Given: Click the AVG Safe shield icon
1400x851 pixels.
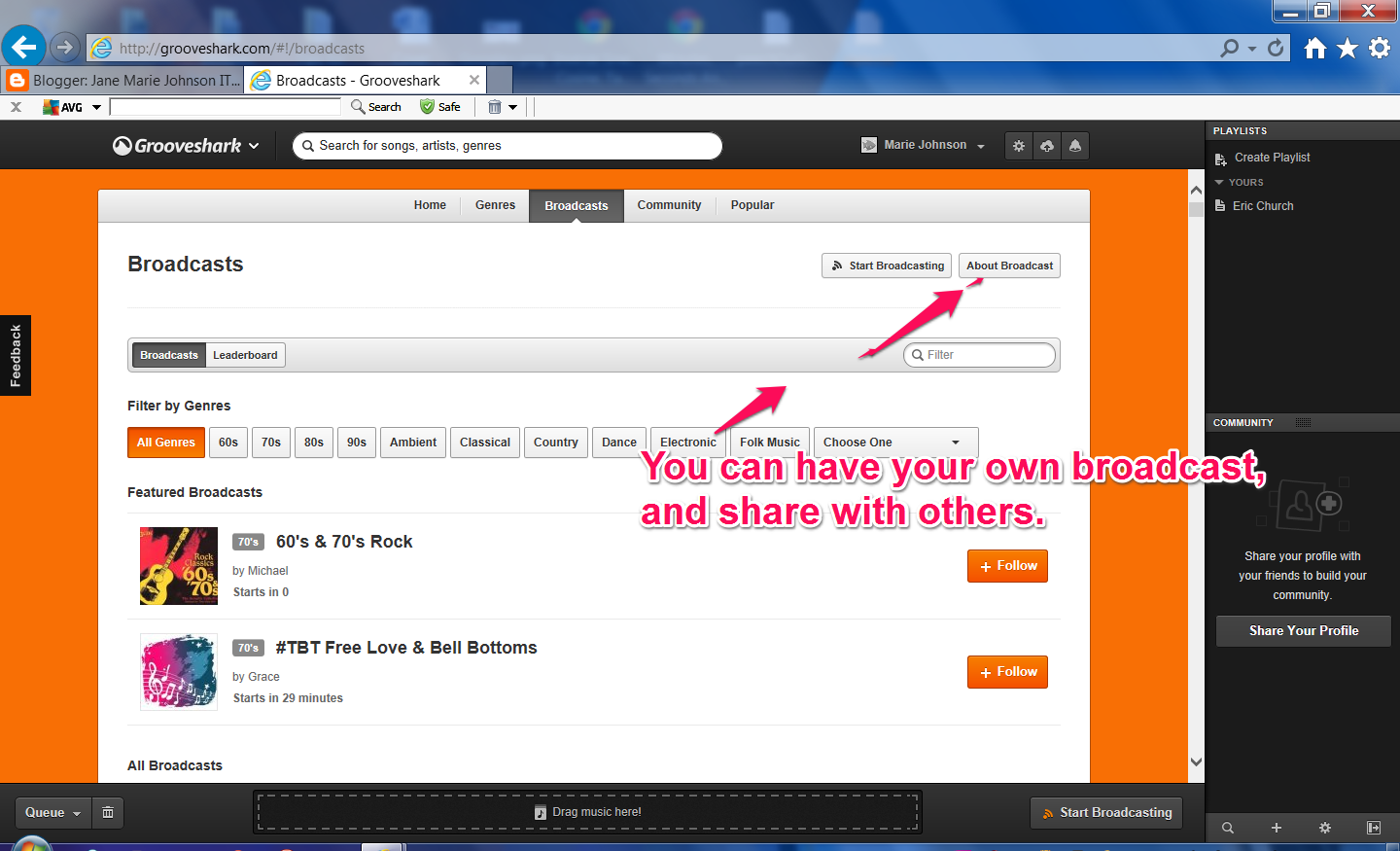Looking at the screenshot, I should 427,107.
